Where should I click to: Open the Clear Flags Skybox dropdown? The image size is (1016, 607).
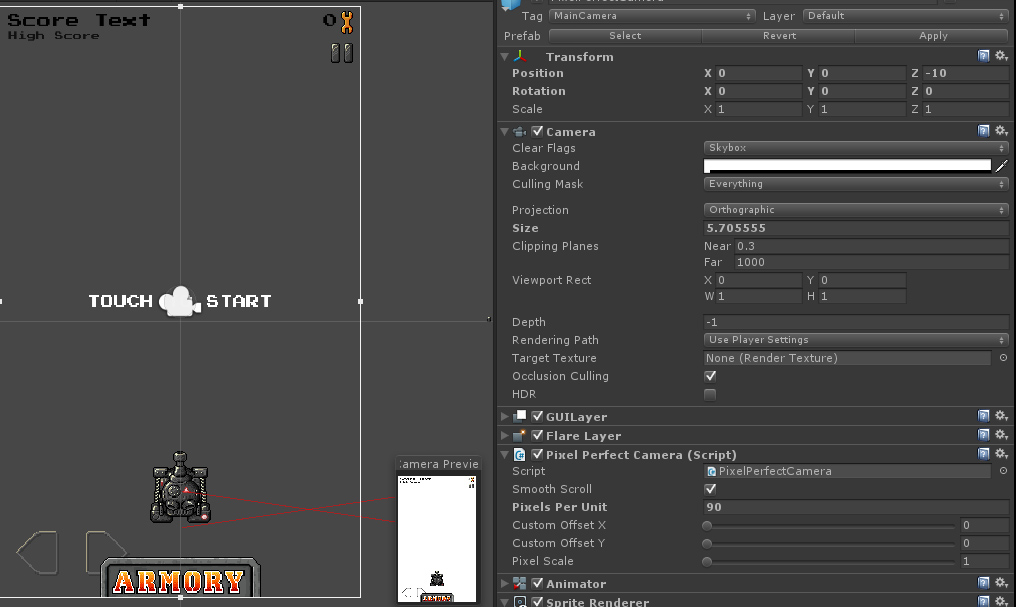coord(855,148)
